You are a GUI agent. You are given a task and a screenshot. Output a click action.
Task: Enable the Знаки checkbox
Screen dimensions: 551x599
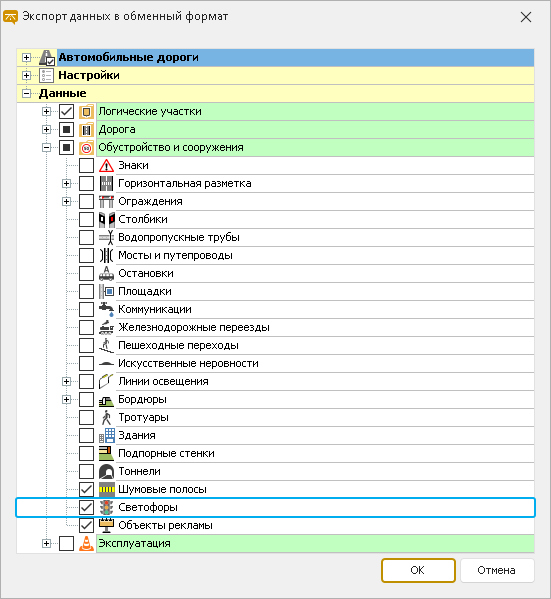coord(86,165)
